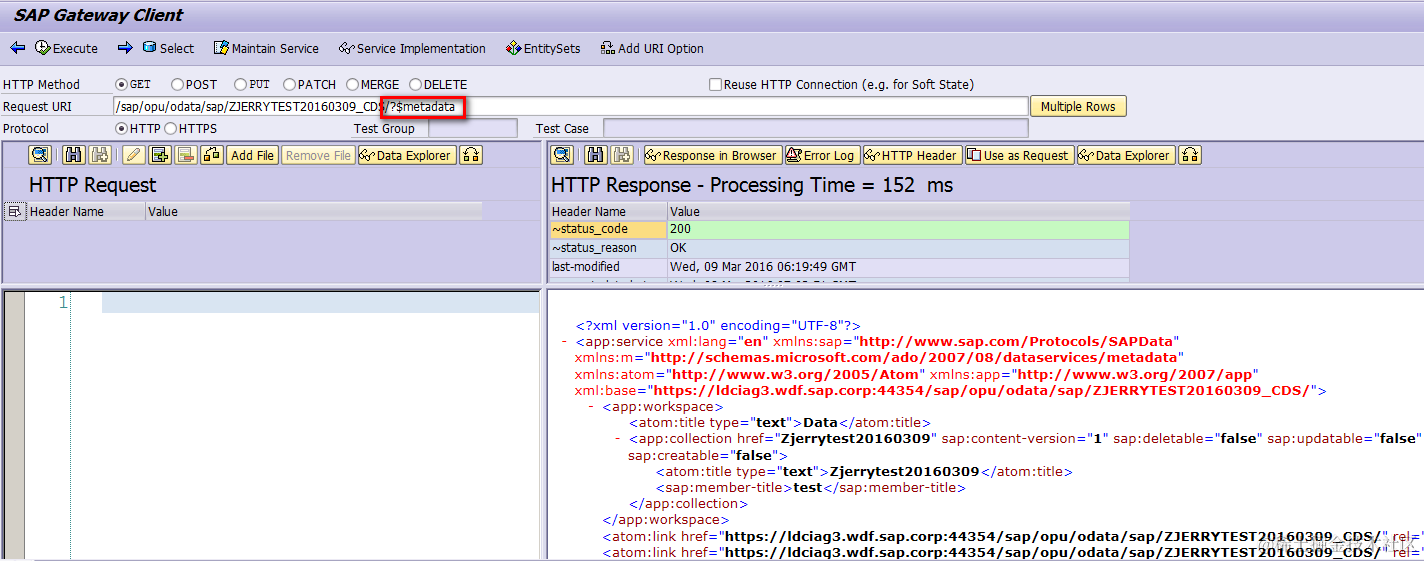
Task: Click the delete row icon in HTTP Request toolbar
Action: click(x=186, y=155)
